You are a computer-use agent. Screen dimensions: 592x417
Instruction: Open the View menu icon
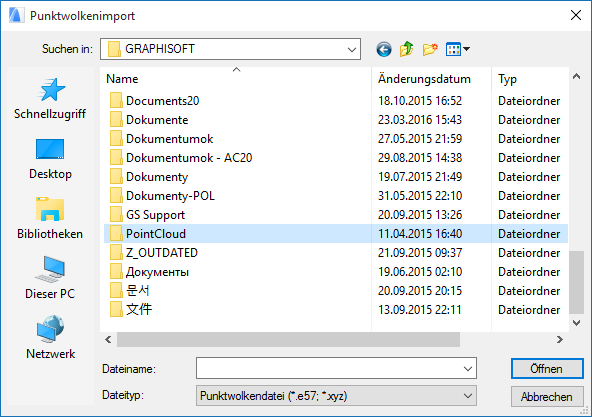pos(458,49)
